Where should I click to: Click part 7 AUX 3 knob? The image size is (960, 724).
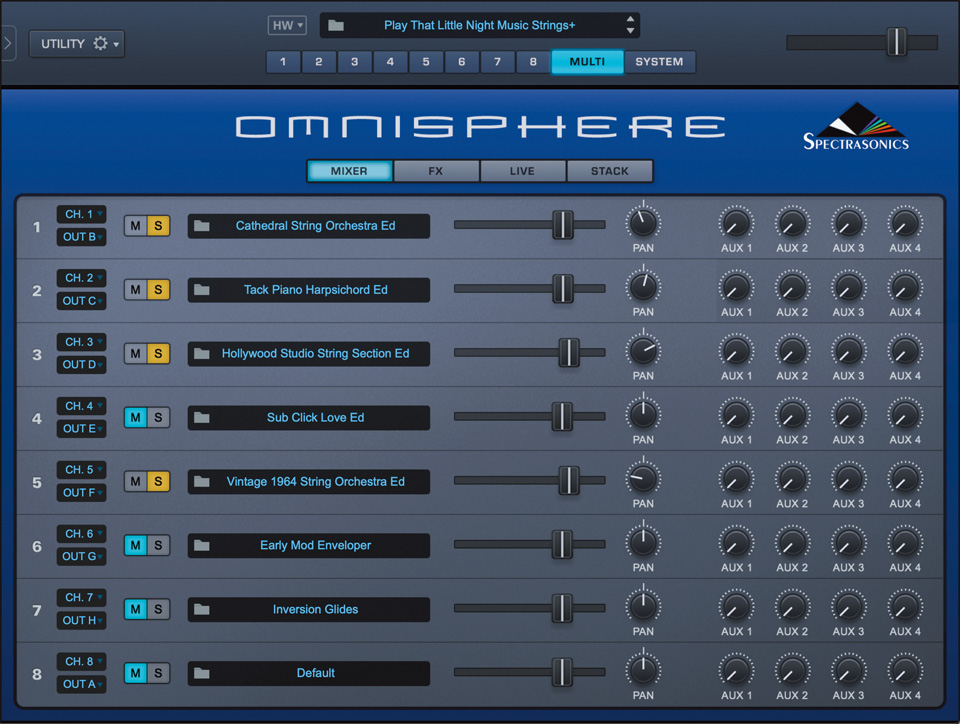point(849,606)
